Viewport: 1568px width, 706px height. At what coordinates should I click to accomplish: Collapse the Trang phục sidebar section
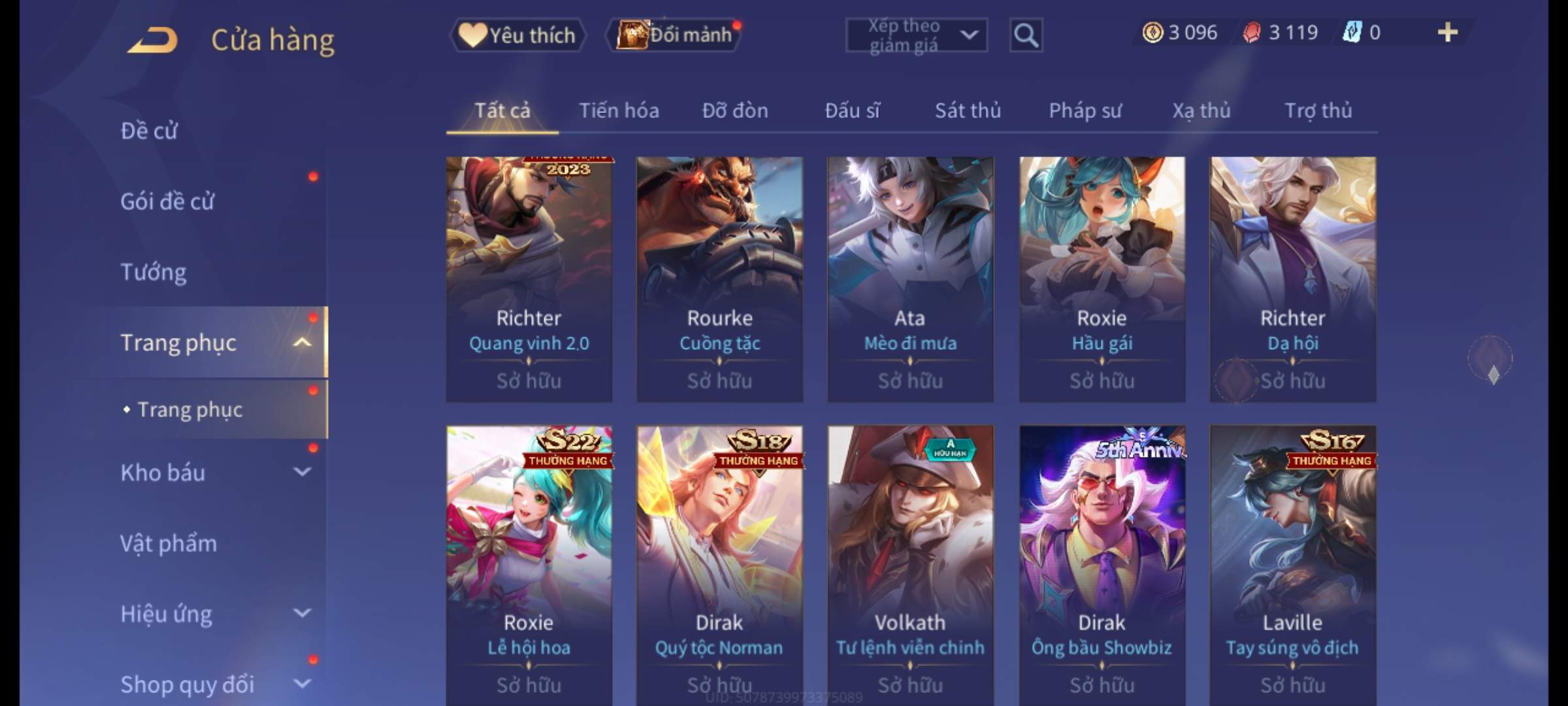302,343
